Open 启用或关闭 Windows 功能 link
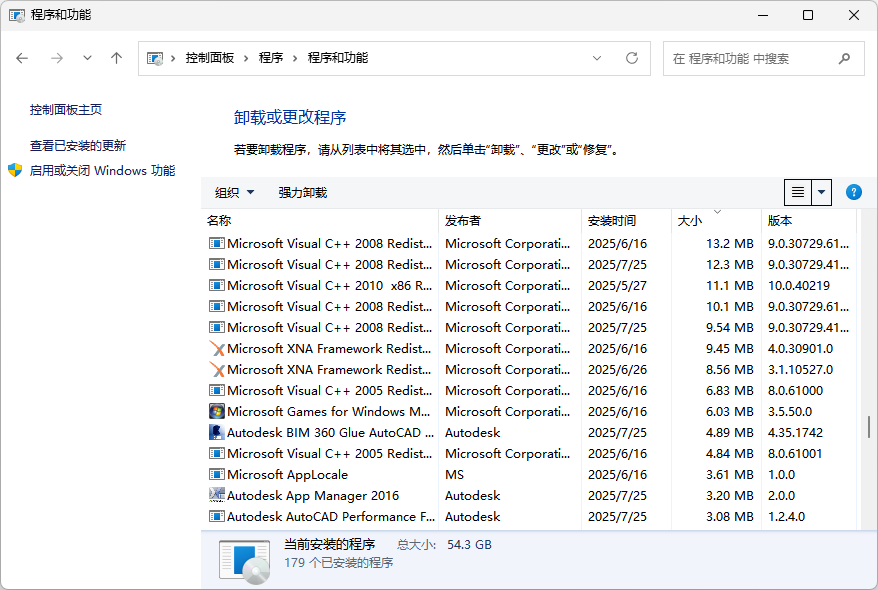Image resolution: width=878 pixels, height=590 pixels. [102, 171]
